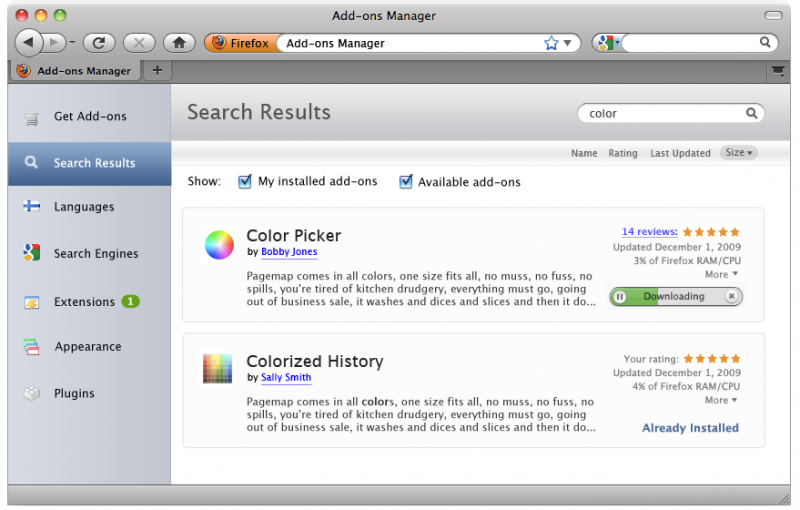Click the Downloading progress bar
Screen dimensions: 800x510
tap(676, 296)
